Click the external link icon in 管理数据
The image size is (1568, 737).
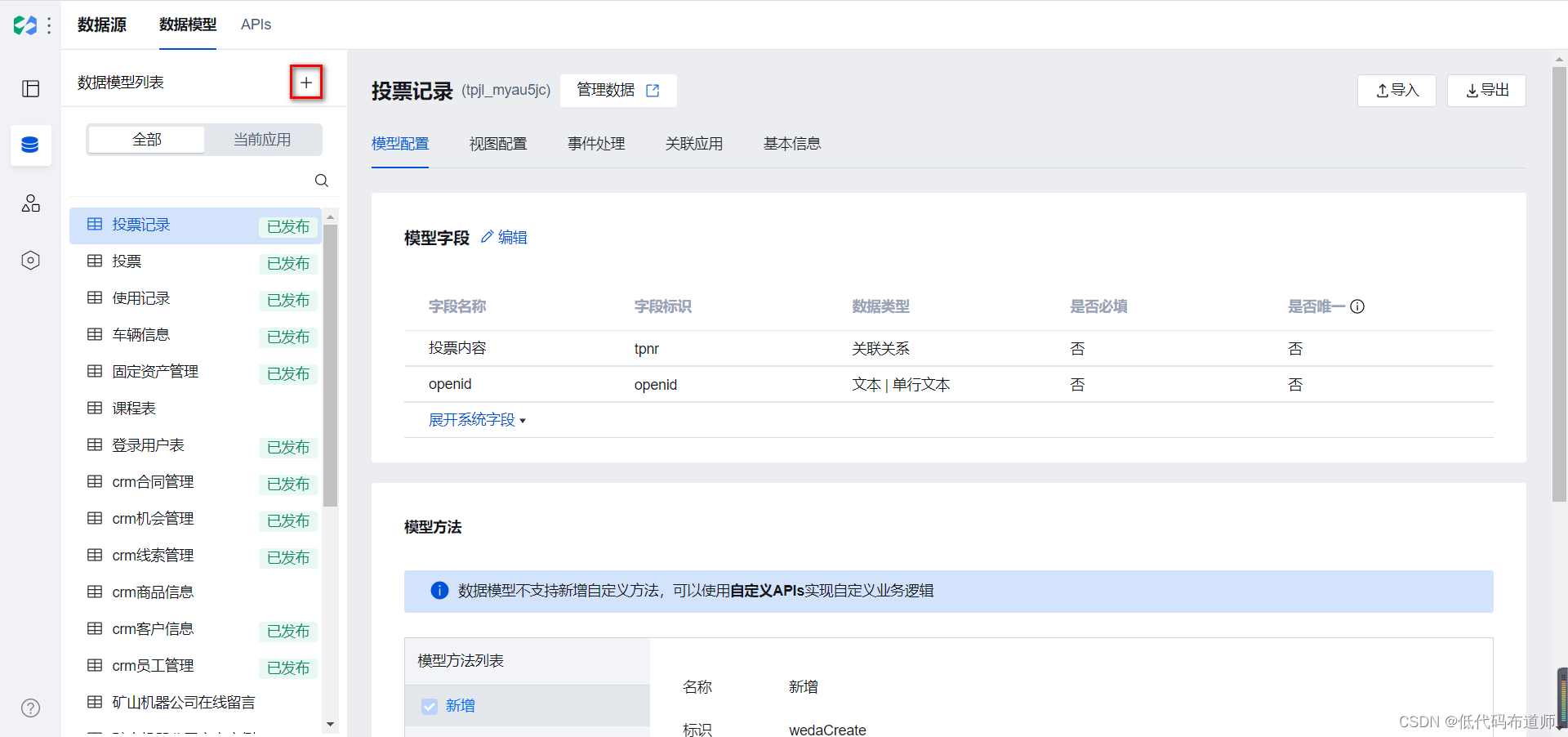click(x=653, y=91)
